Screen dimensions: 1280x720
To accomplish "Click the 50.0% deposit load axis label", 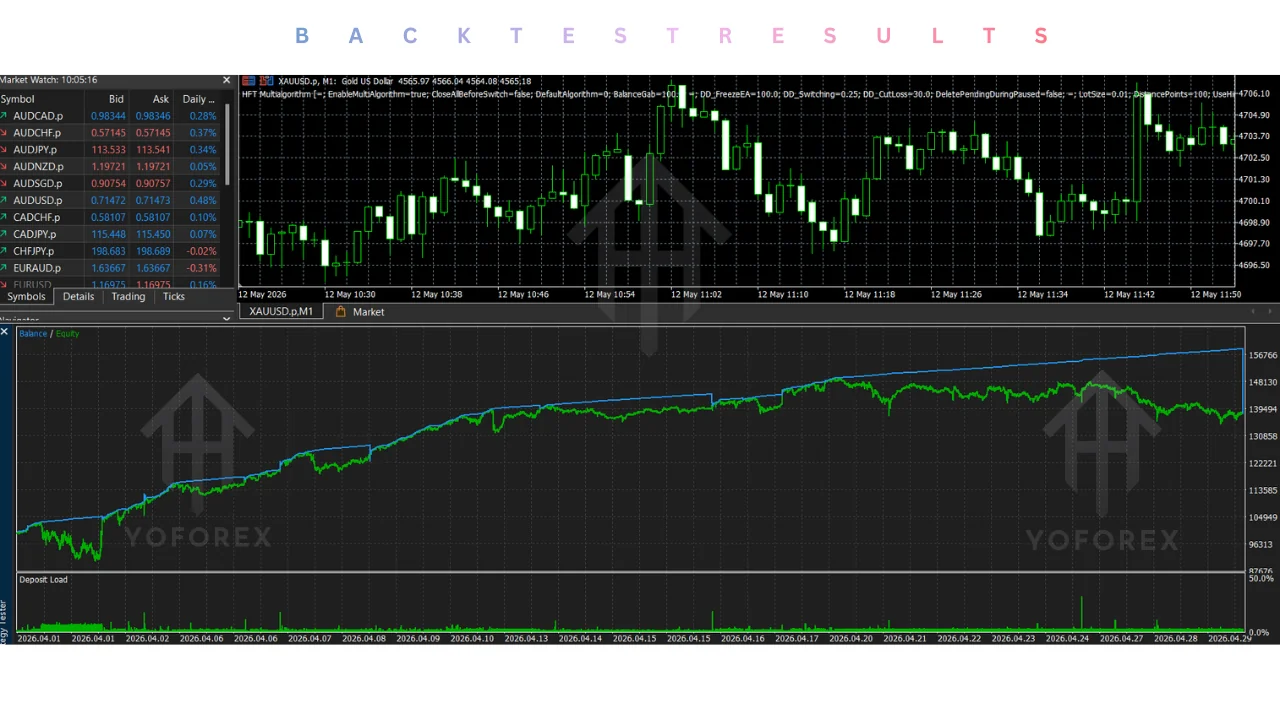I will pyautogui.click(x=1261, y=579).
